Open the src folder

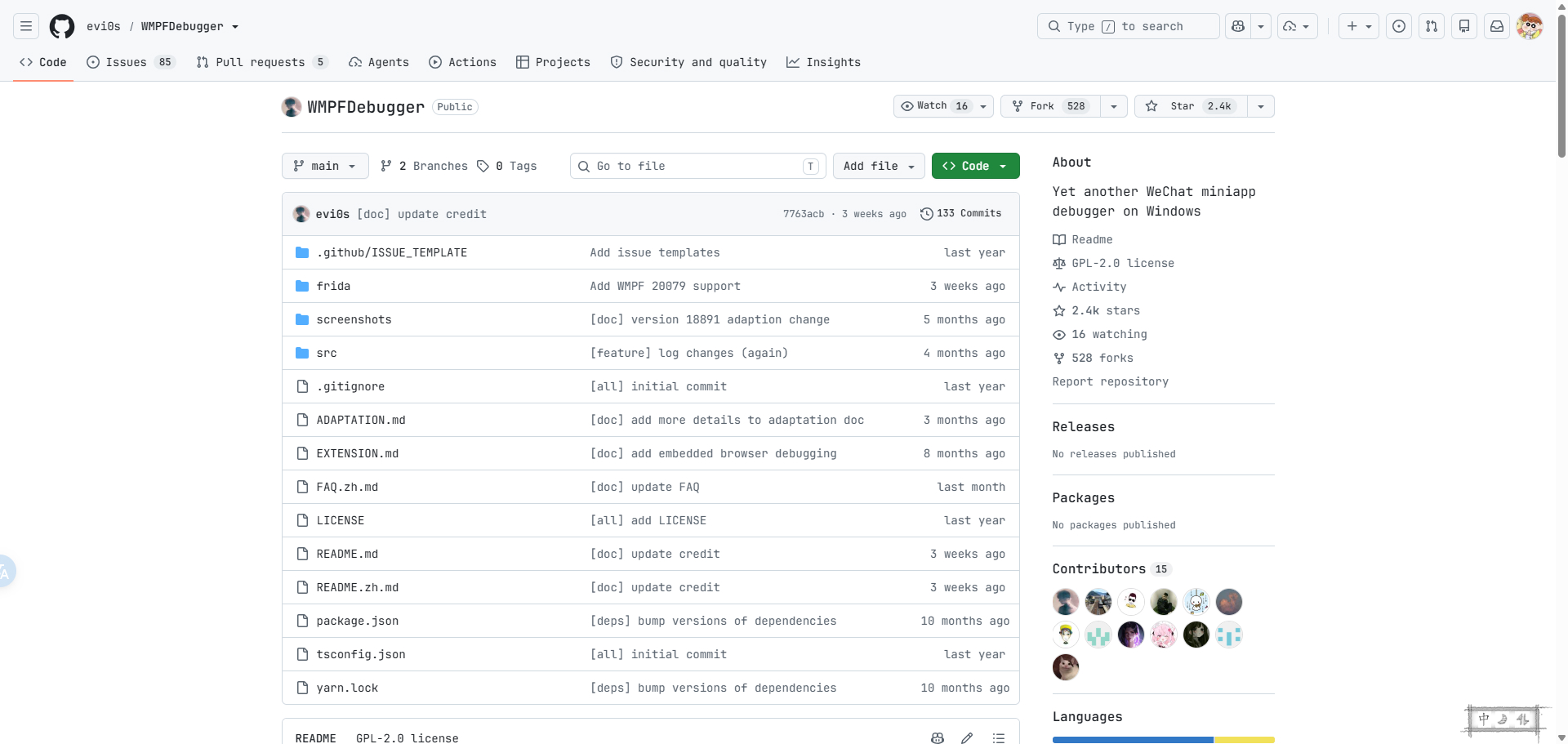[x=327, y=353]
